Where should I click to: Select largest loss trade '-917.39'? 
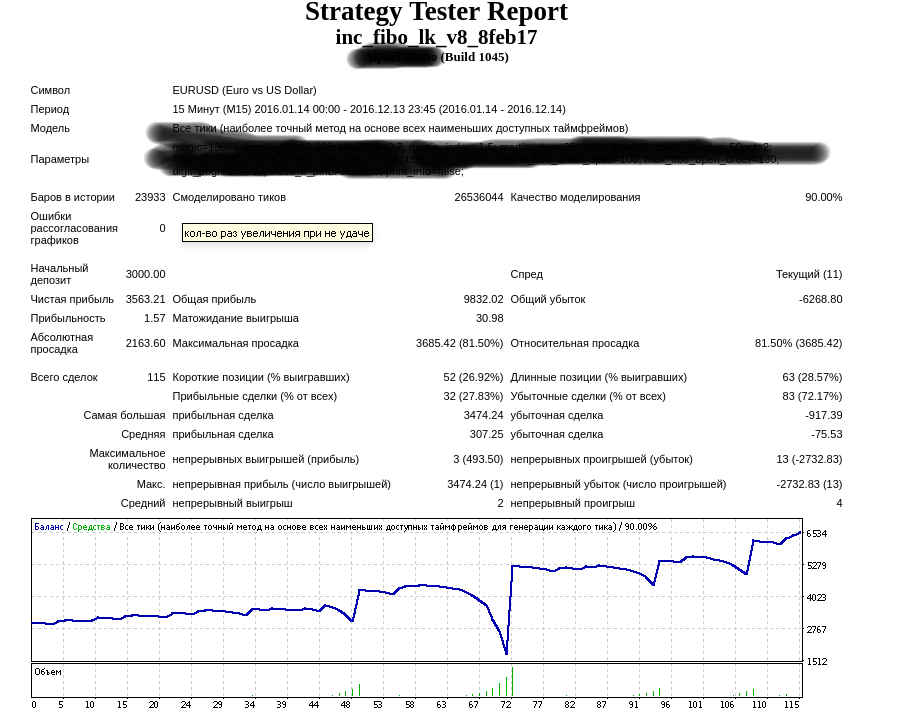824,415
